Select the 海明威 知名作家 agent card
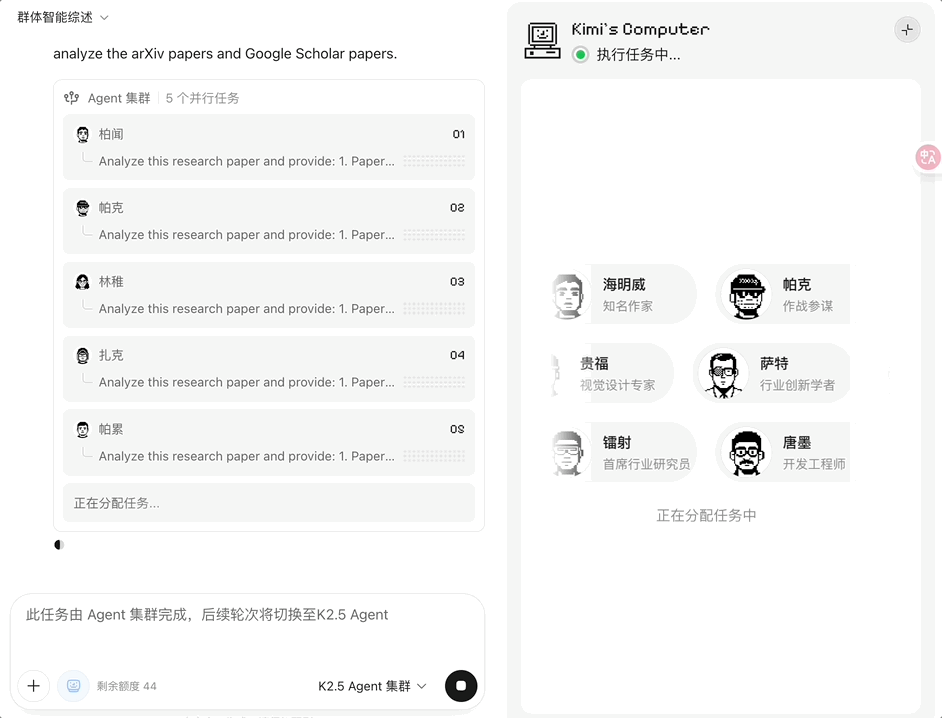Screen dimensions: 942x718 (x=623, y=294)
